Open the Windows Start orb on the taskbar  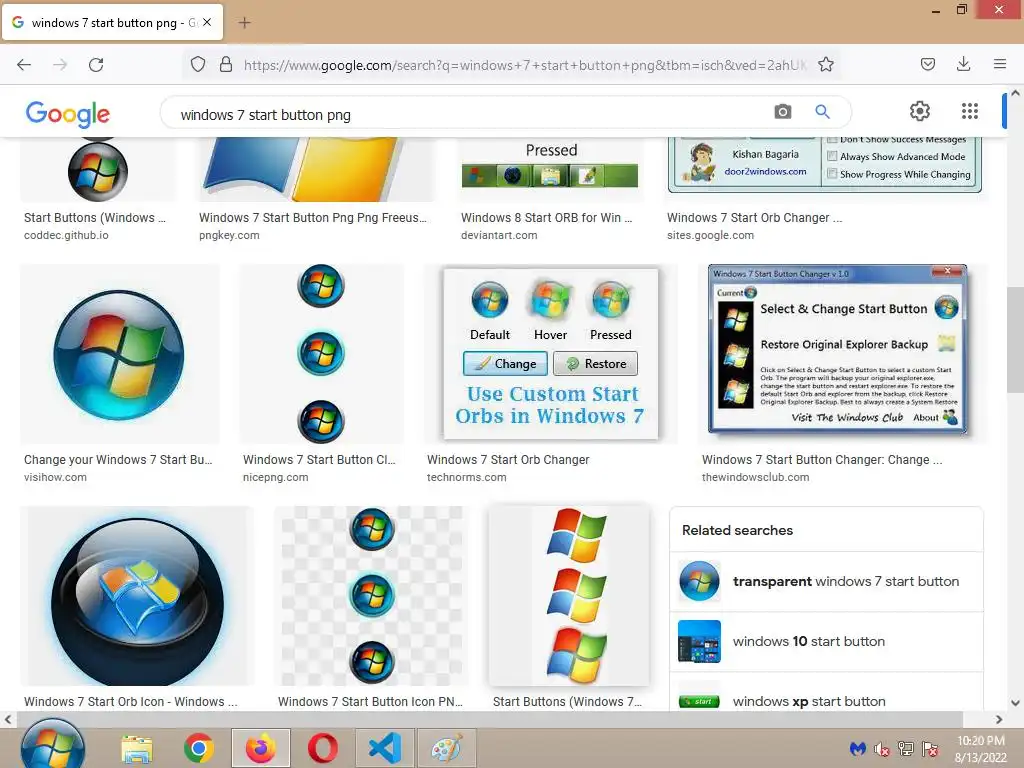coord(52,746)
